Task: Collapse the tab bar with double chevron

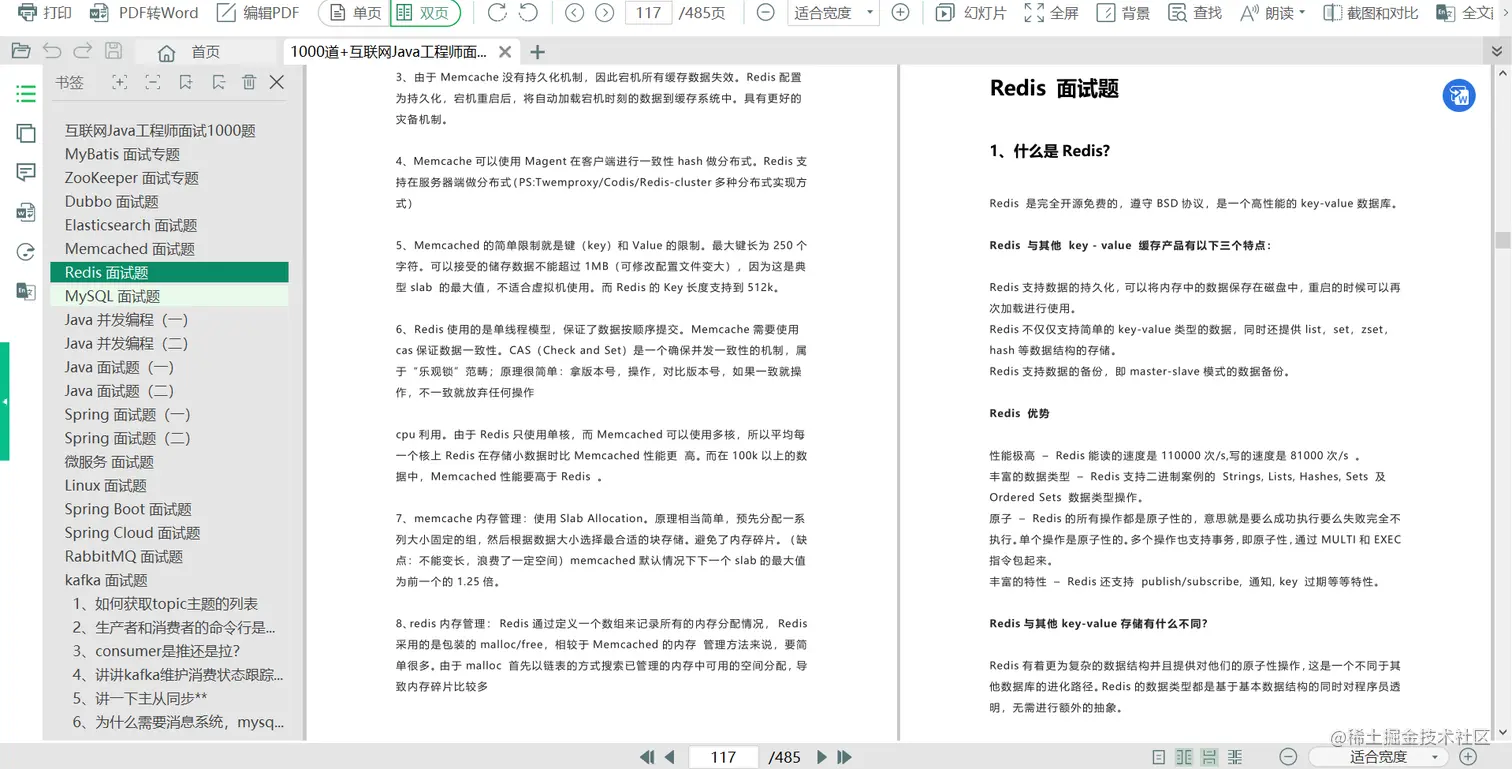Action: point(1496,51)
